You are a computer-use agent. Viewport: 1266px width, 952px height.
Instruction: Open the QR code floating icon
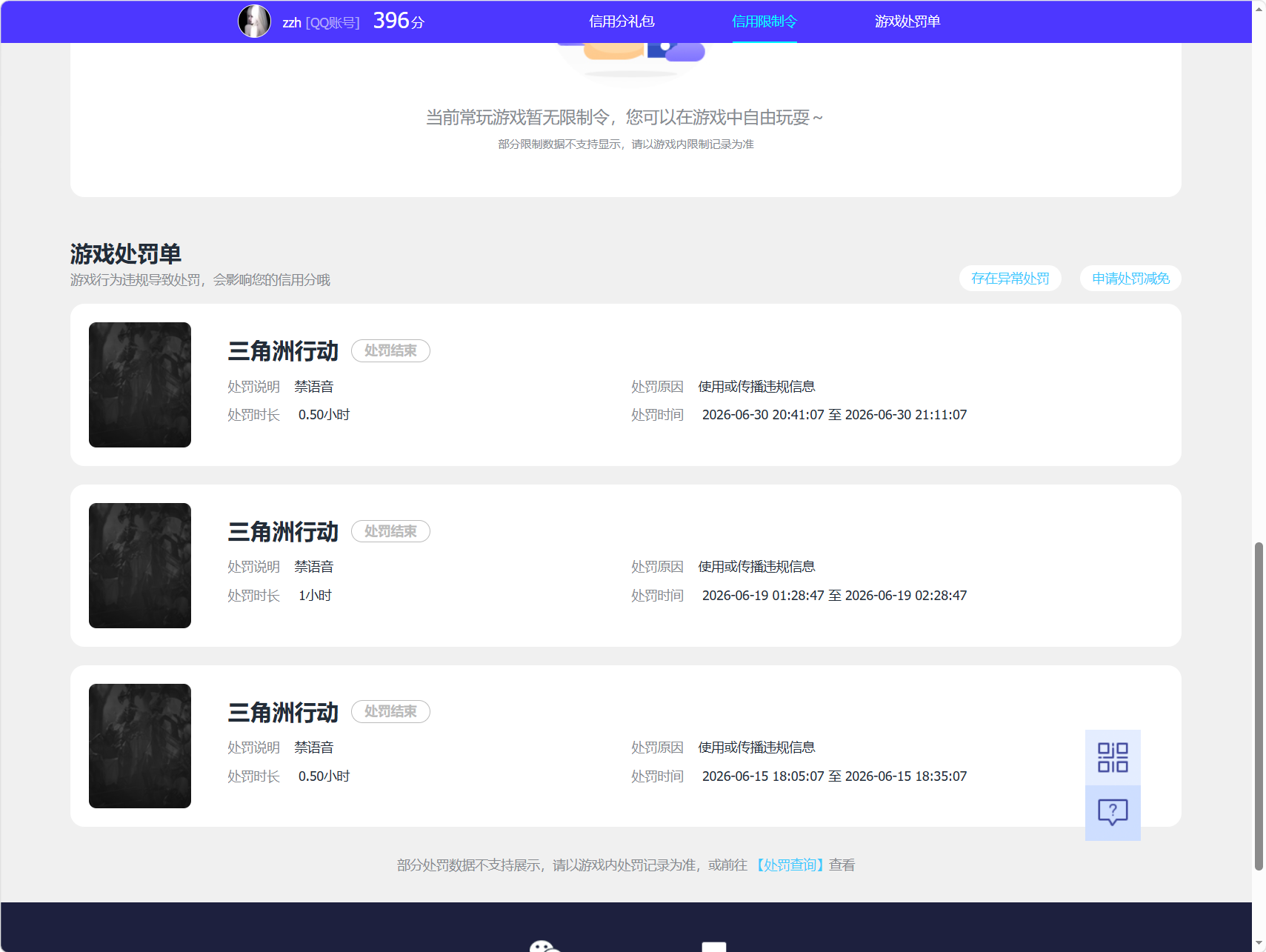[1113, 758]
